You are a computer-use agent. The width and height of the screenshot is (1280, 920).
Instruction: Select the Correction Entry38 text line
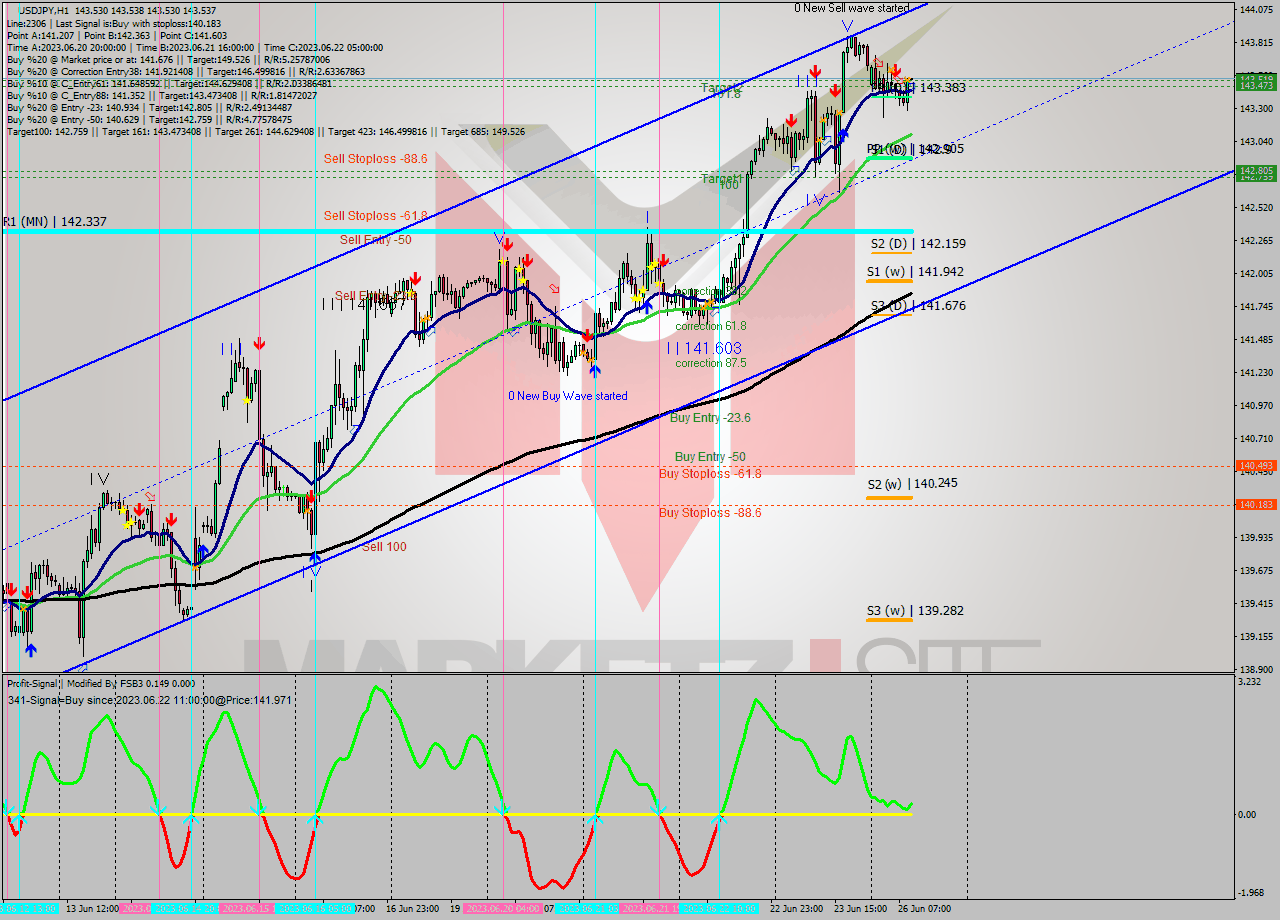185,71
